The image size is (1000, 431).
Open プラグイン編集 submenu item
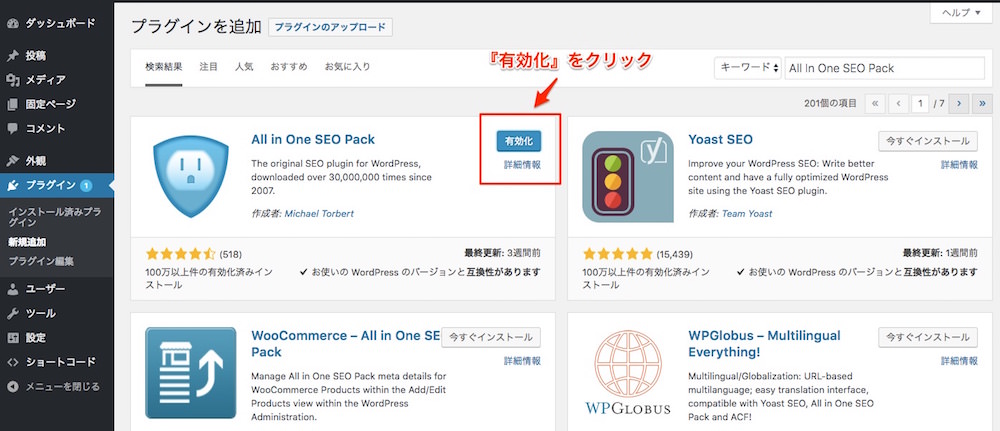(41, 261)
